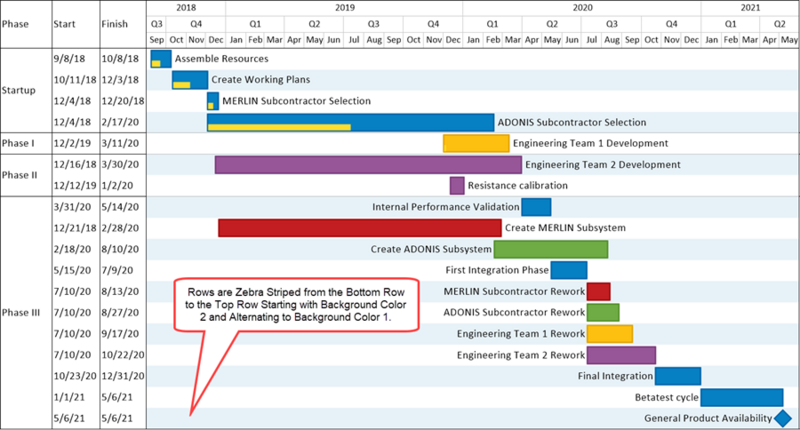800x430 pixels.
Task: Select the Phase column header
Action: click(x=15, y=24)
